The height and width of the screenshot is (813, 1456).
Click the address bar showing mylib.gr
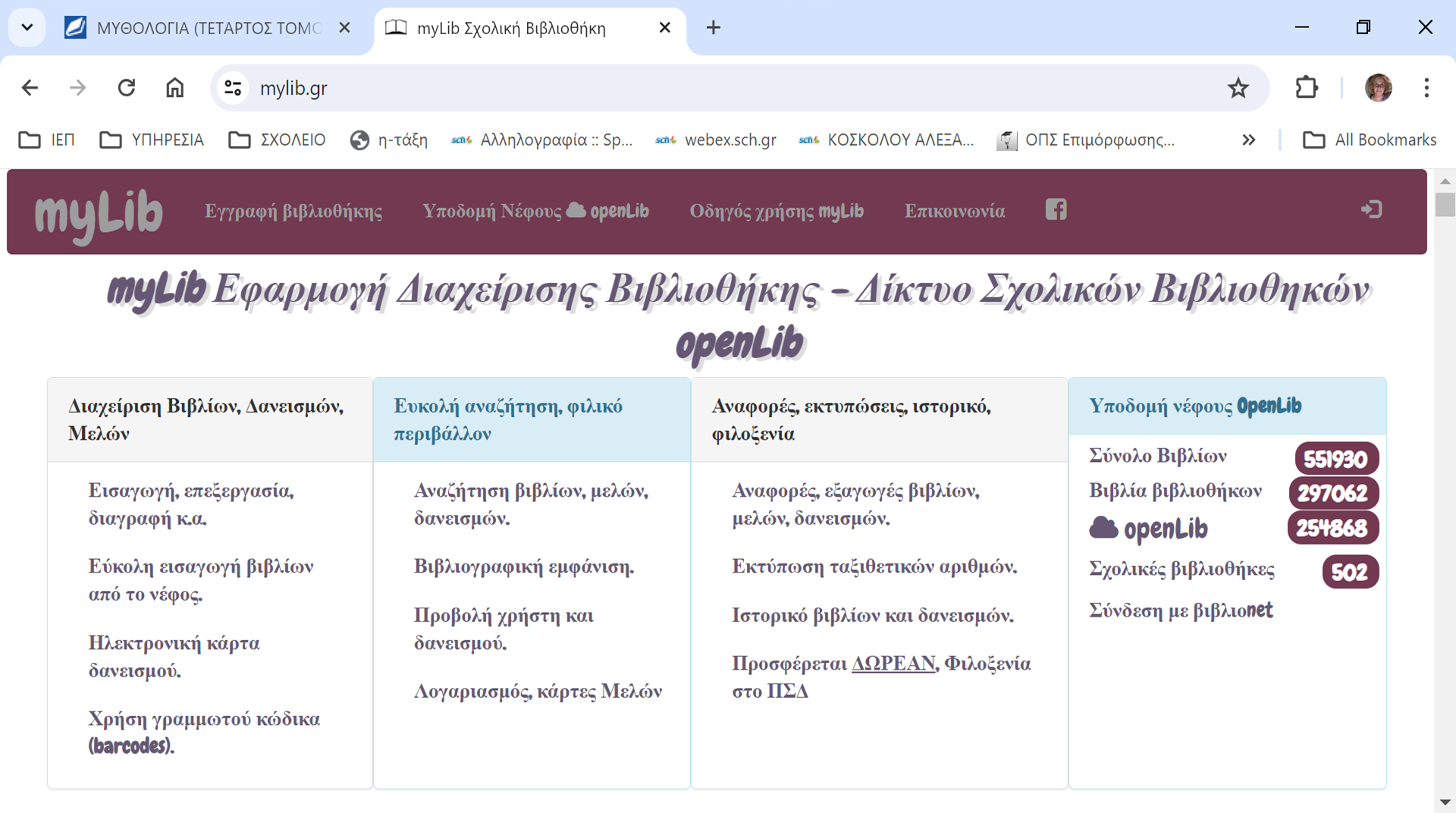[682, 89]
